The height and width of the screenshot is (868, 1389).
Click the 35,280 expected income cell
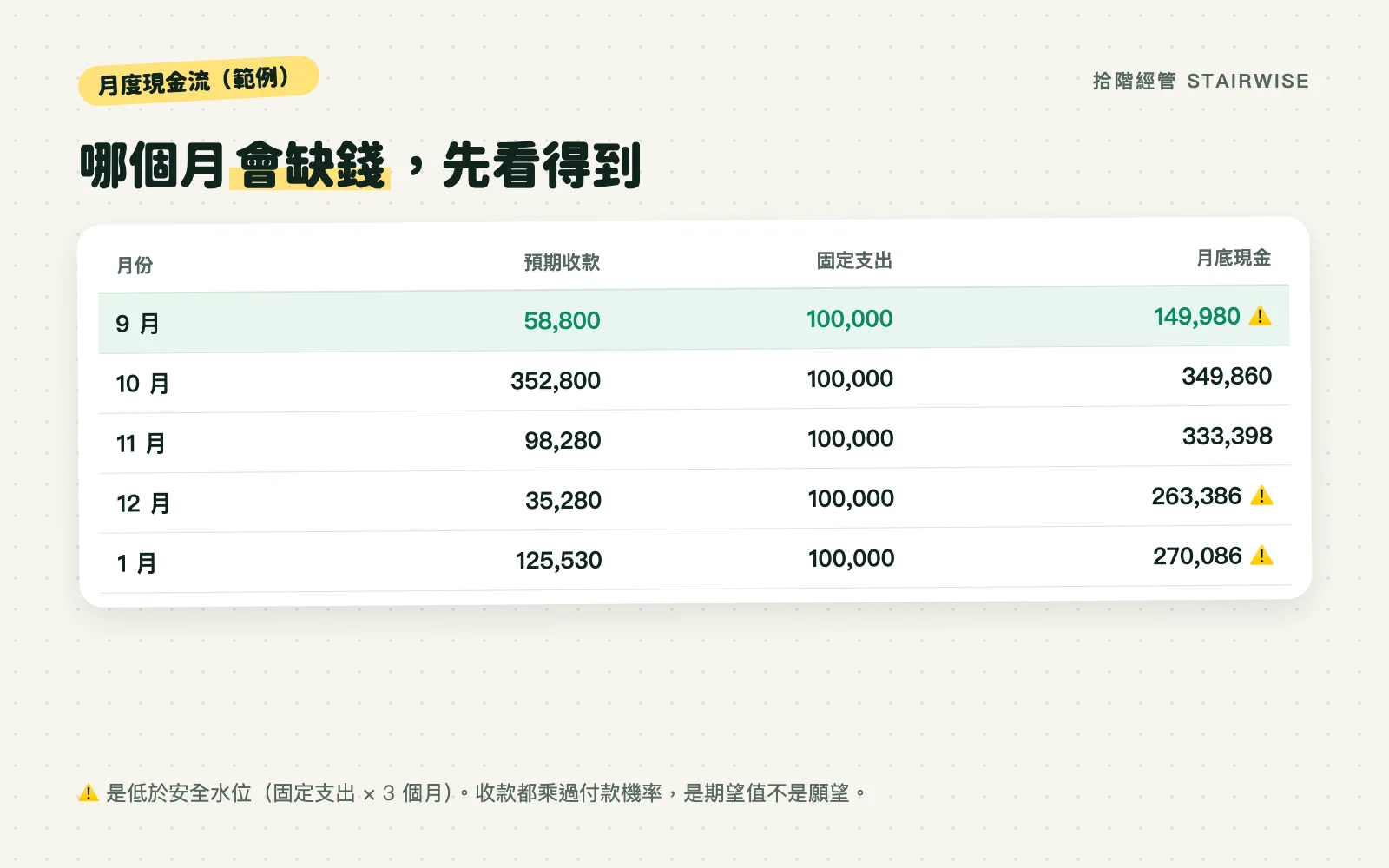tap(563, 501)
